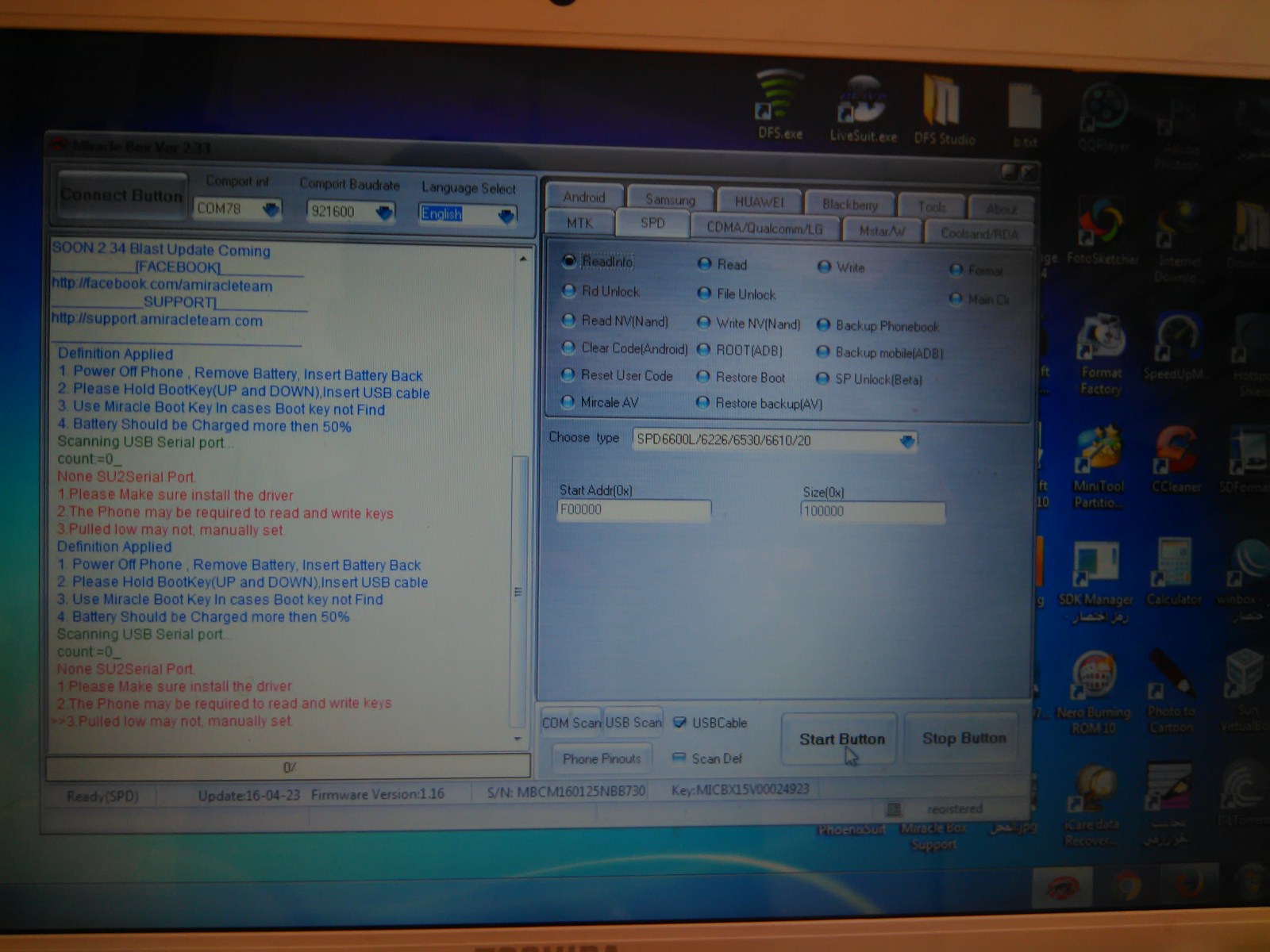
Task: Select the Miracle AV option
Action: tap(600, 402)
